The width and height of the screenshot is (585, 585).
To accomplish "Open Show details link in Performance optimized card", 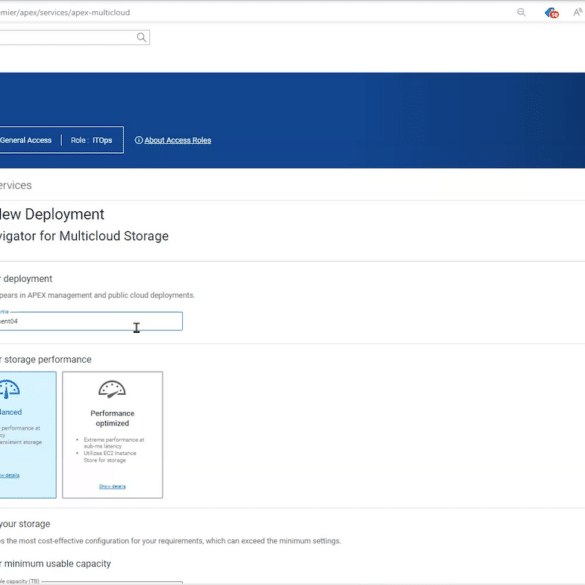I will [112, 487].
